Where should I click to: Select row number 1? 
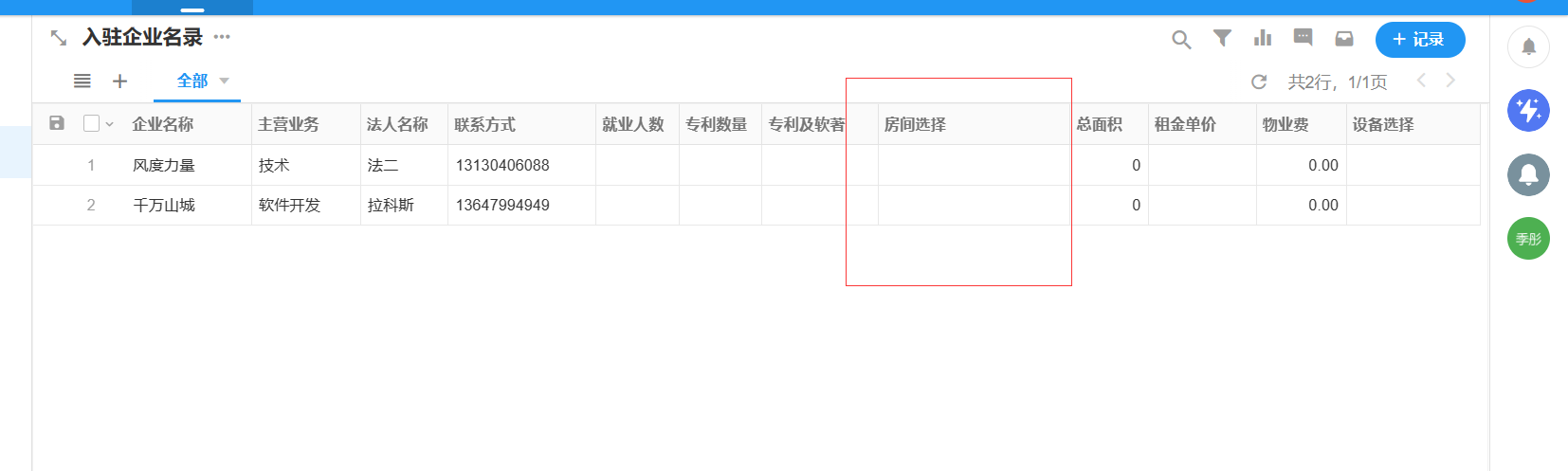coord(91,165)
